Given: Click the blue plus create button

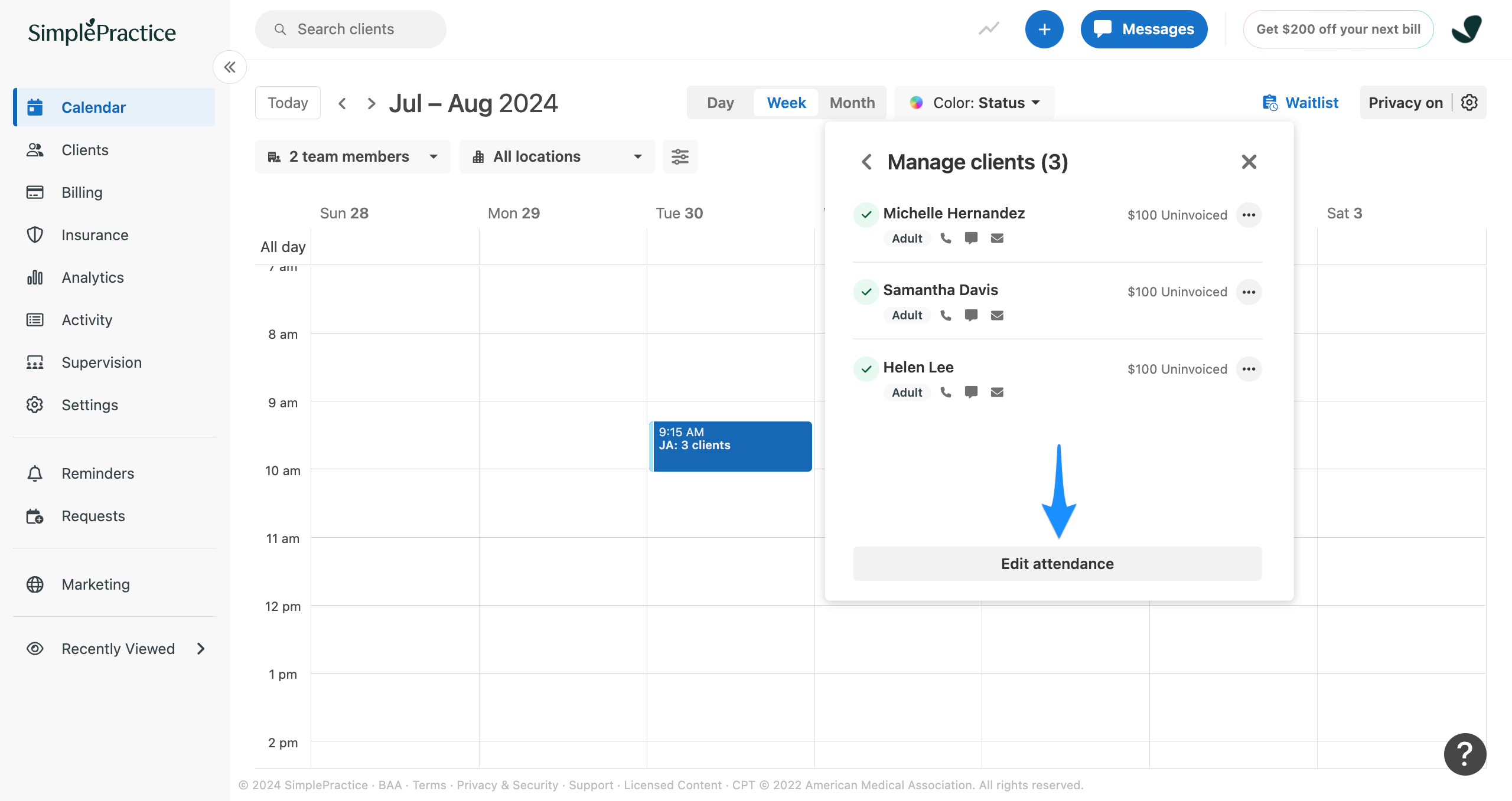Looking at the screenshot, I should click(1044, 29).
